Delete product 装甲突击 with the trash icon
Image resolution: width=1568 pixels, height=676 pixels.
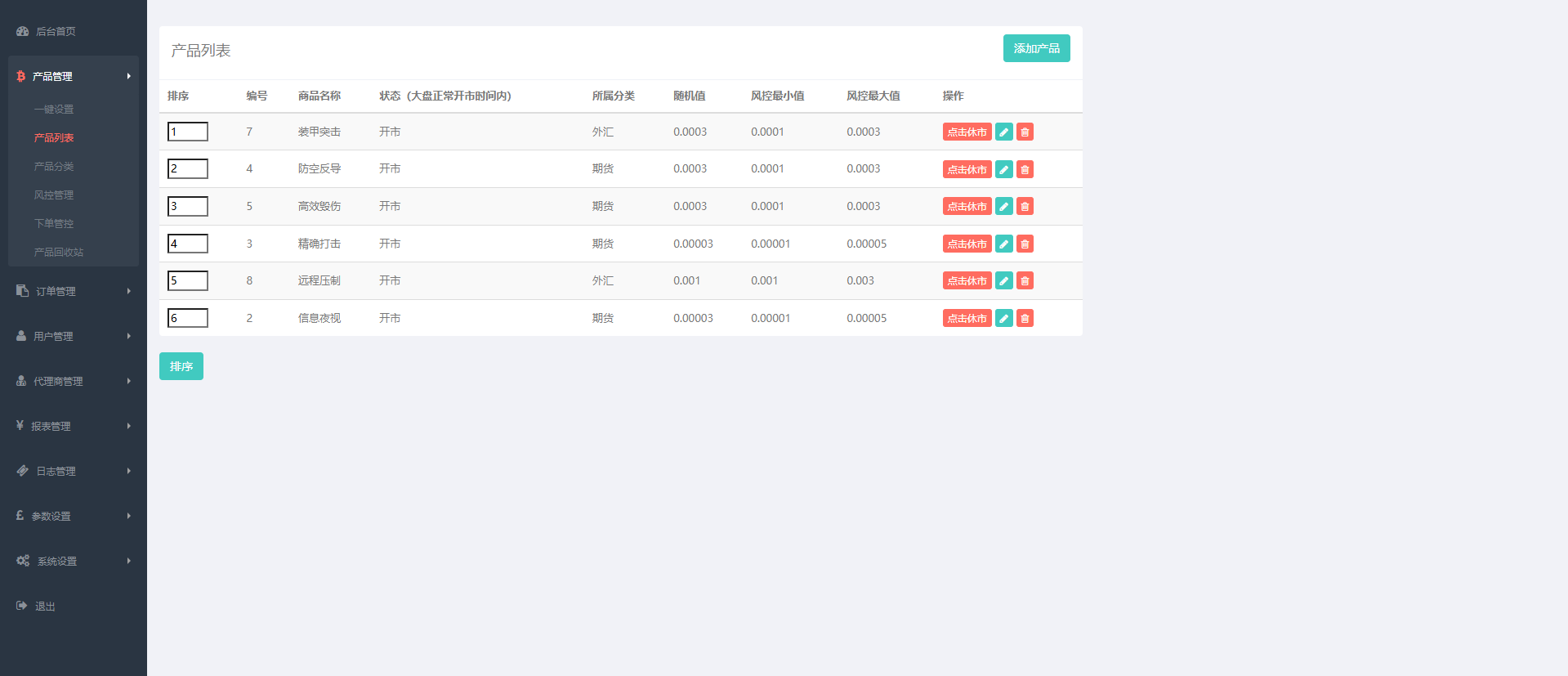point(1025,132)
